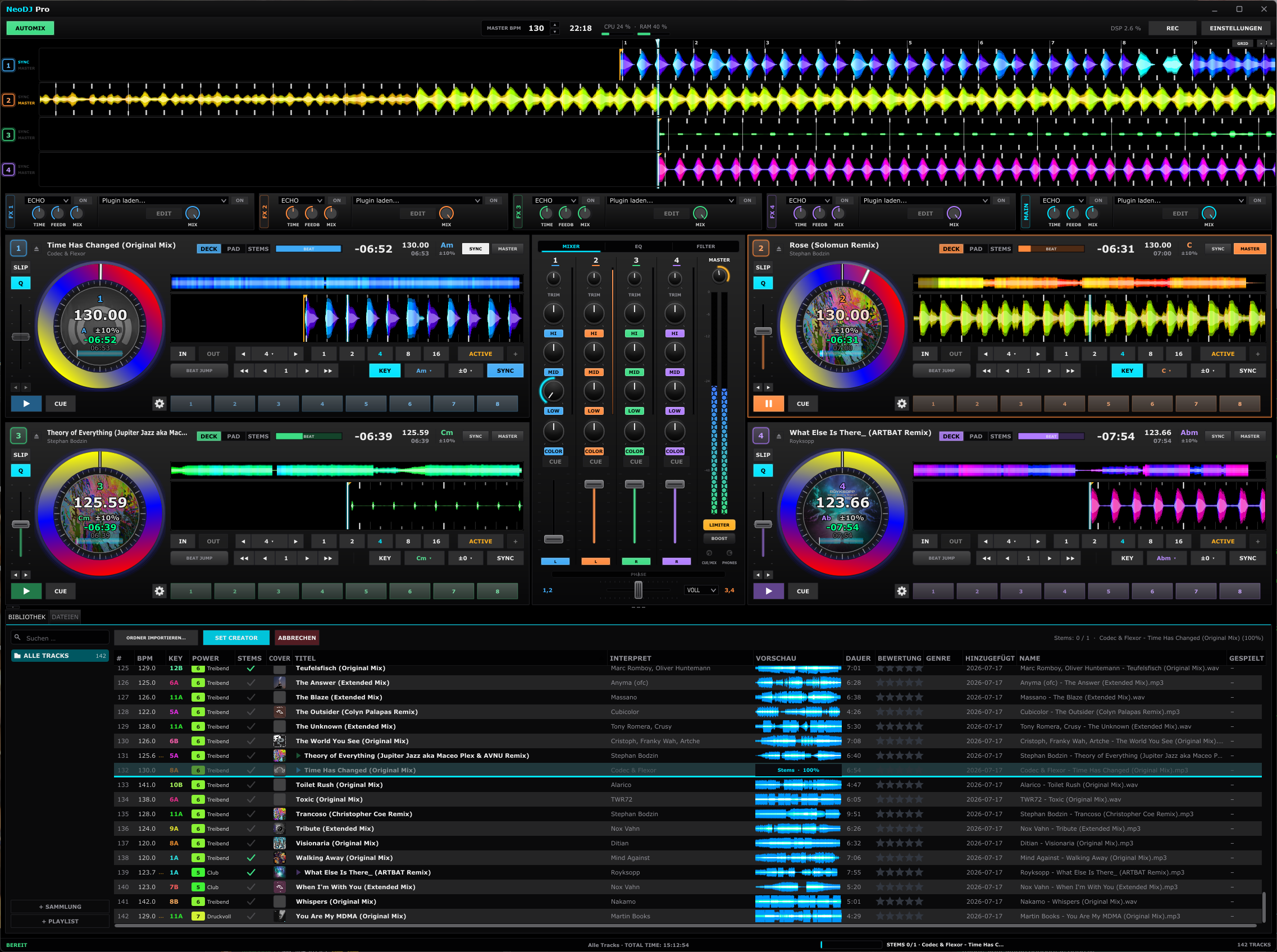
Task: Start playback on deck 1
Action: (x=26, y=404)
